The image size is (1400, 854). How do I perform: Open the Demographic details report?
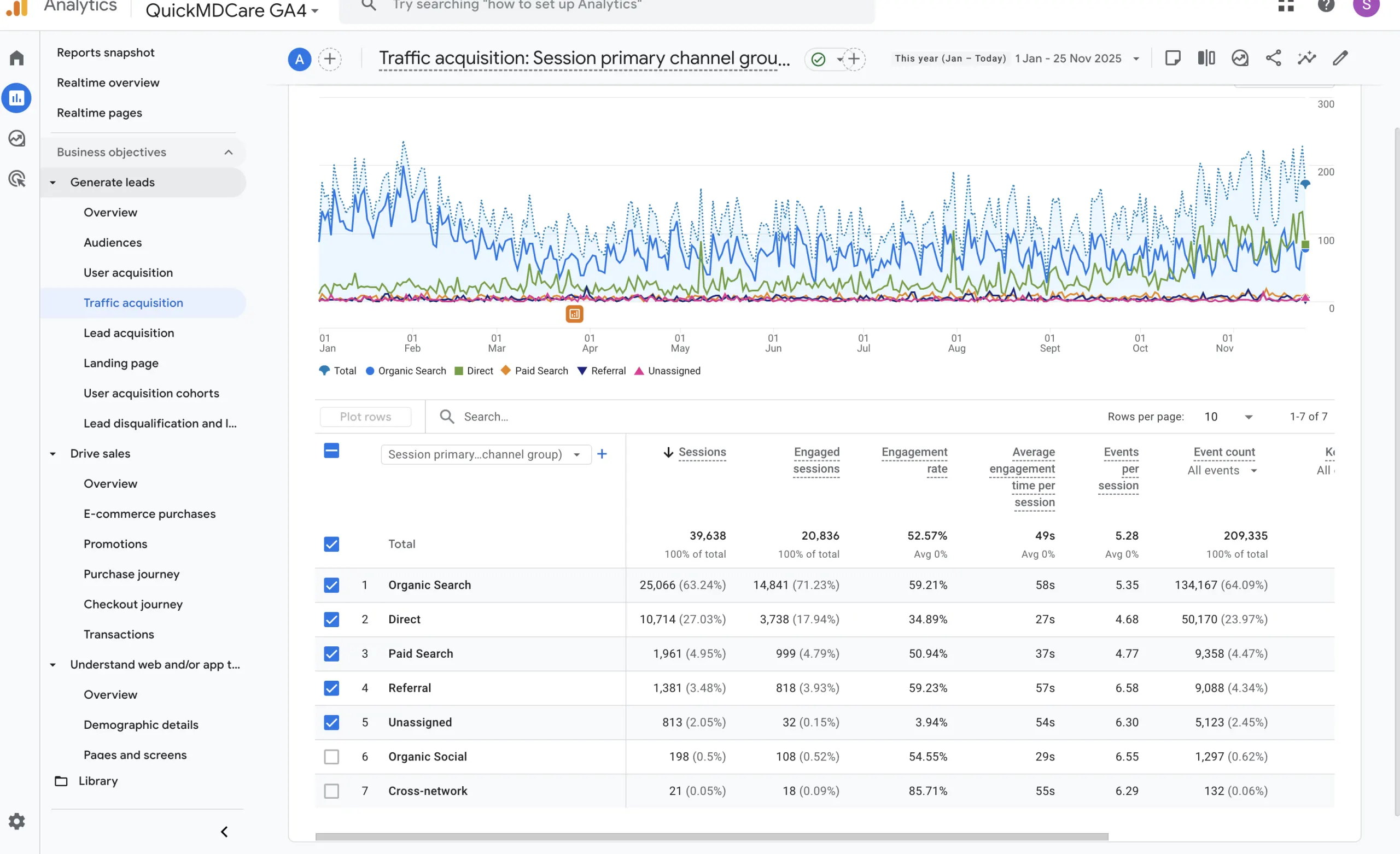[x=141, y=724]
